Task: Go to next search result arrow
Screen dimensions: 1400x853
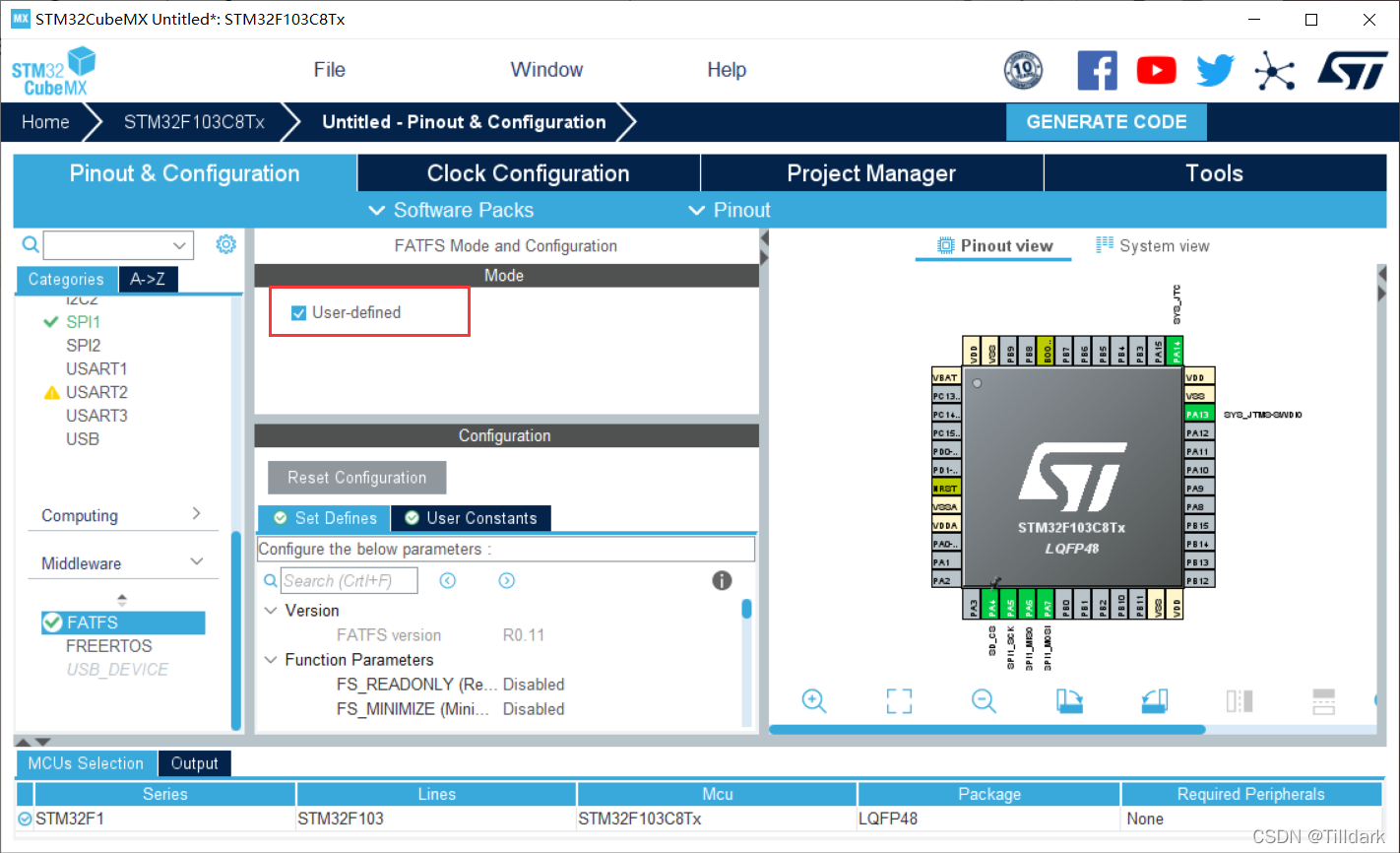Action: pos(507,580)
